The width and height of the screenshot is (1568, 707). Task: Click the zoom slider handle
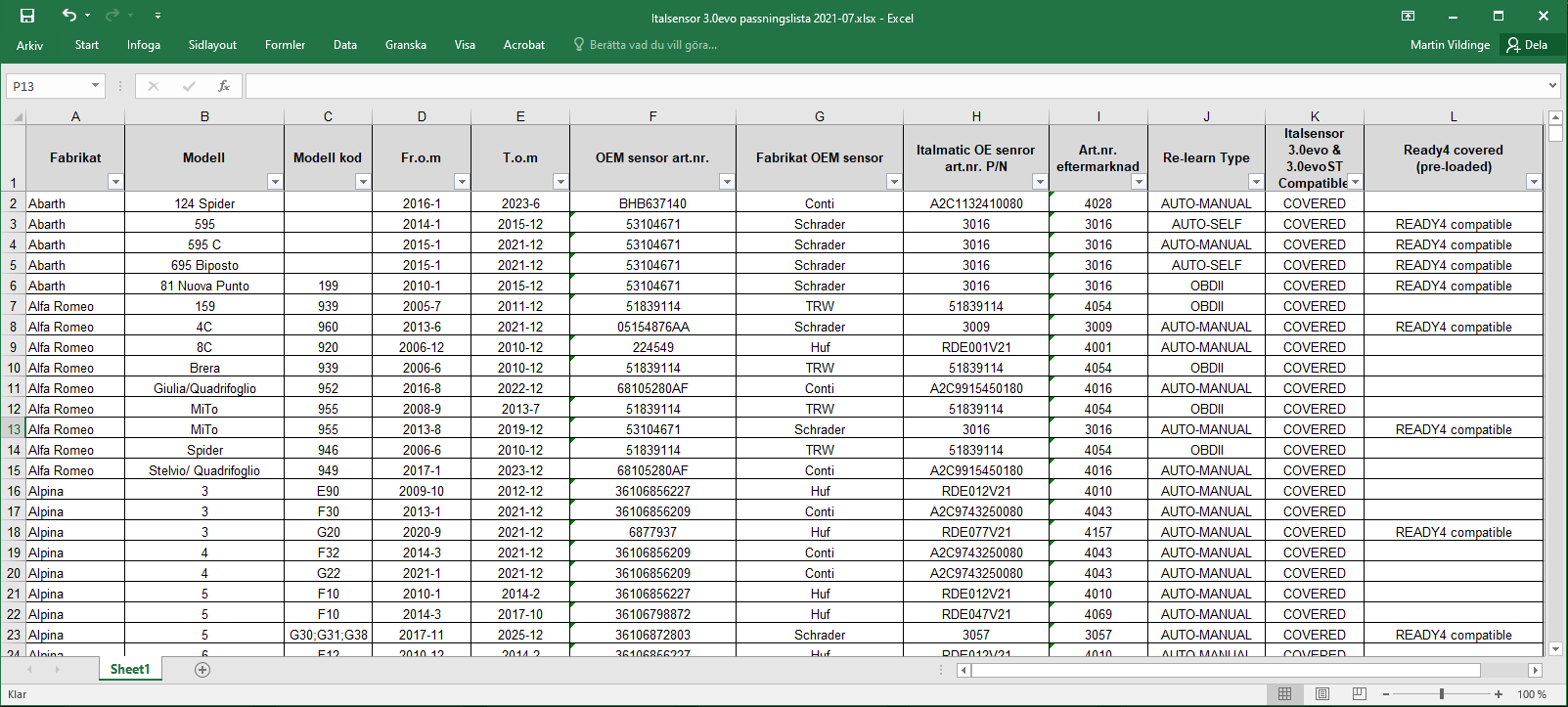point(1442,694)
